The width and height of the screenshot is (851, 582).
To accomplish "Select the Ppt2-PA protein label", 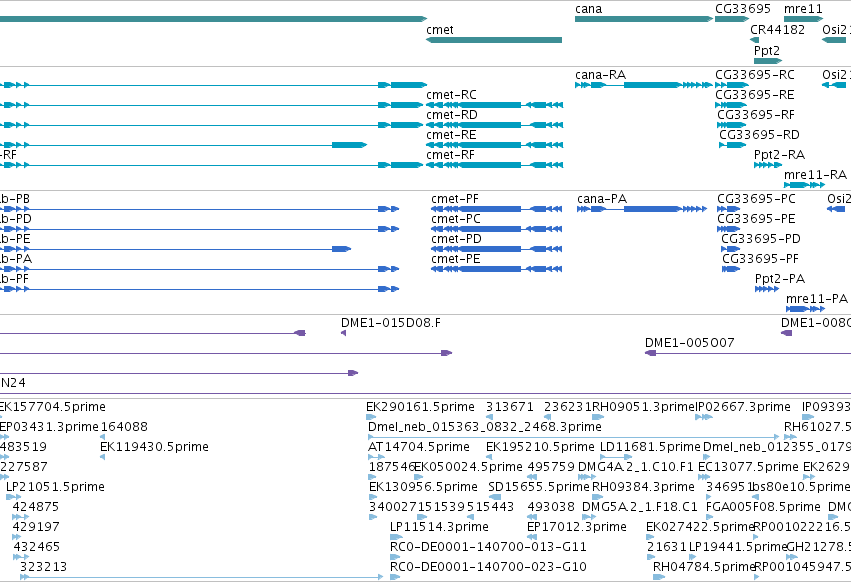I will point(779,279).
